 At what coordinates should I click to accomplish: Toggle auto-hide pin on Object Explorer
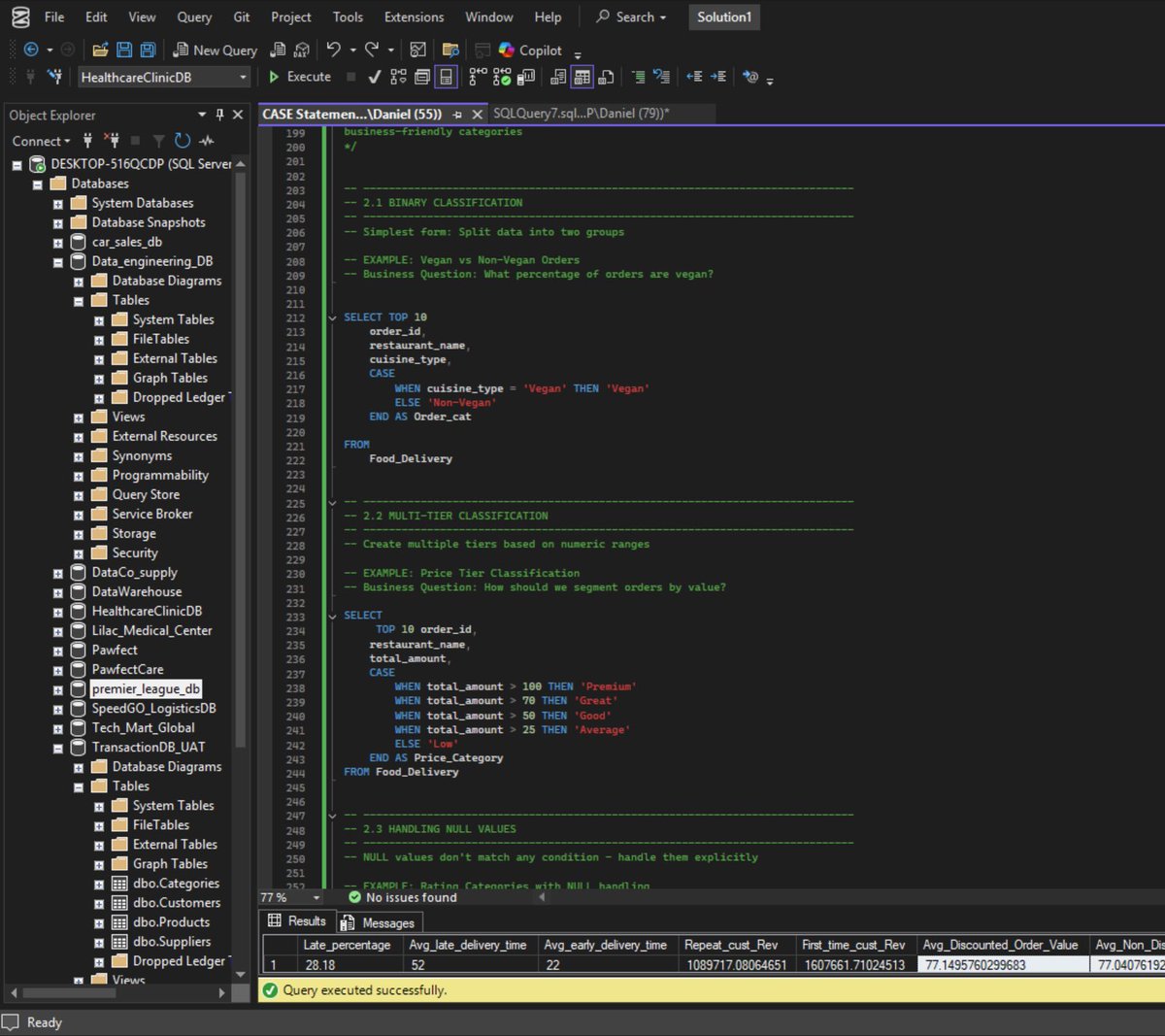click(219, 115)
